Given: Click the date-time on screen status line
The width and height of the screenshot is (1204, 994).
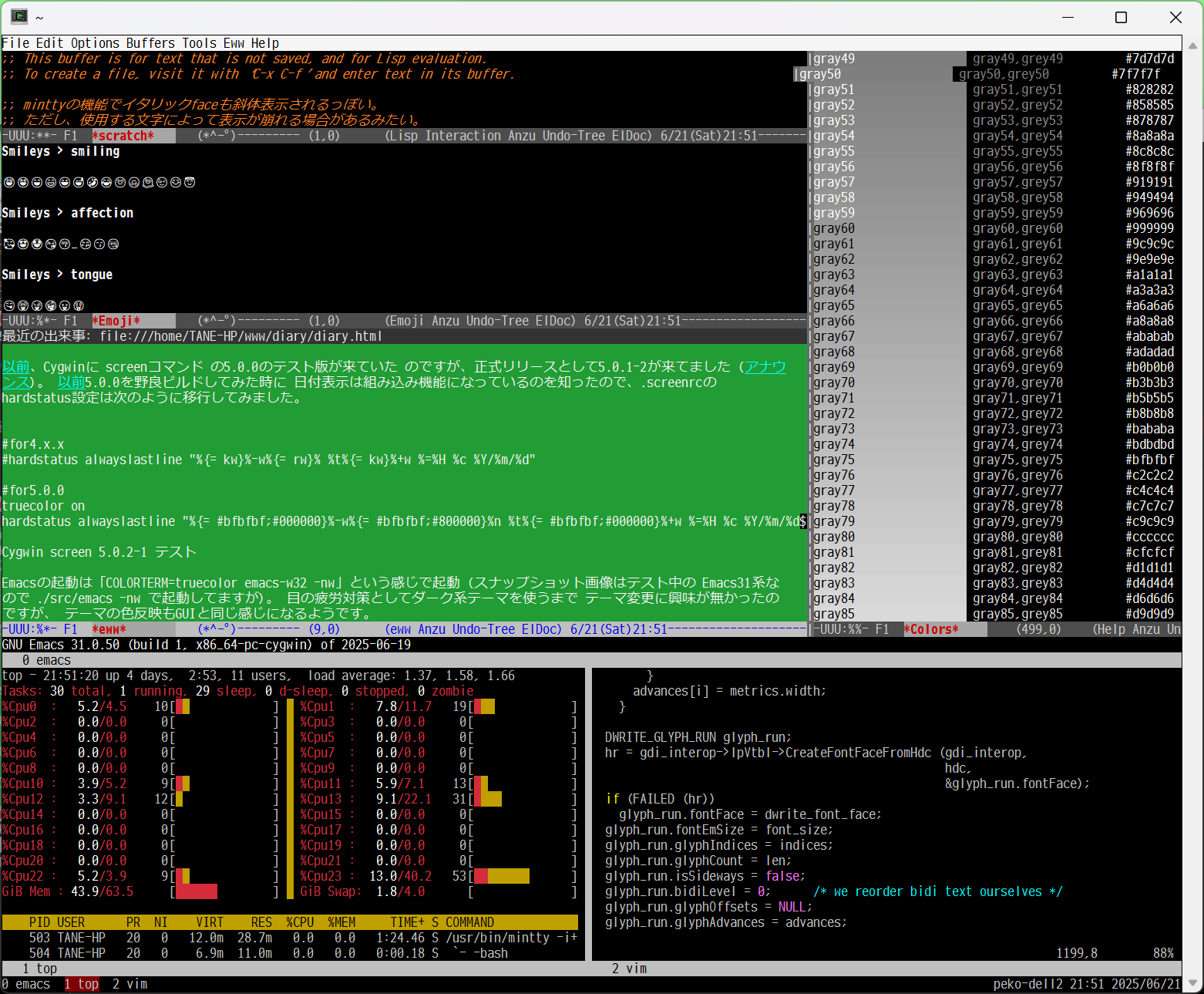Looking at the screenshot, I should tap(1125, 984).
